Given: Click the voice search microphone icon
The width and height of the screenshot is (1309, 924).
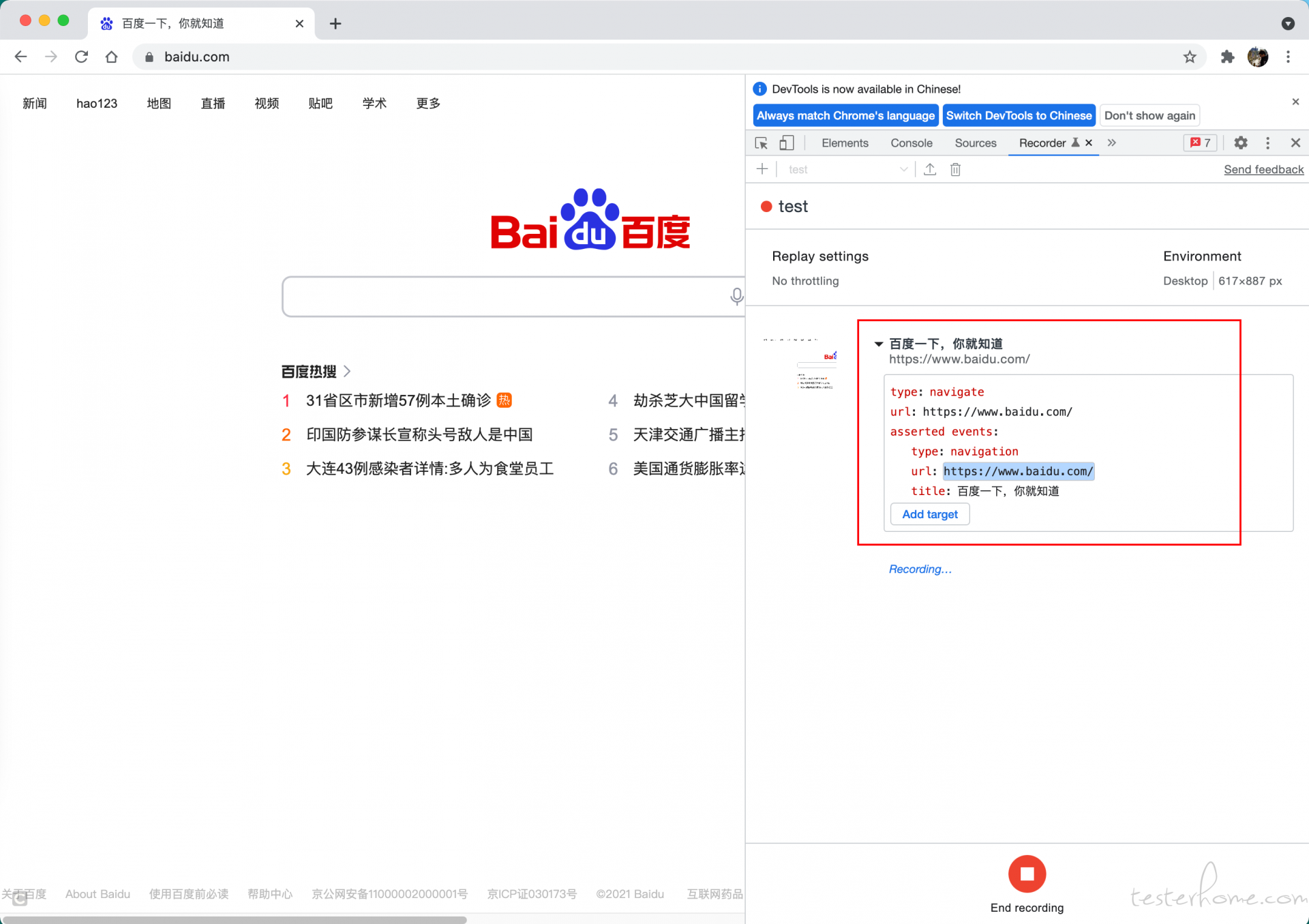Looking at the screenshot, I should click(736, 296).
